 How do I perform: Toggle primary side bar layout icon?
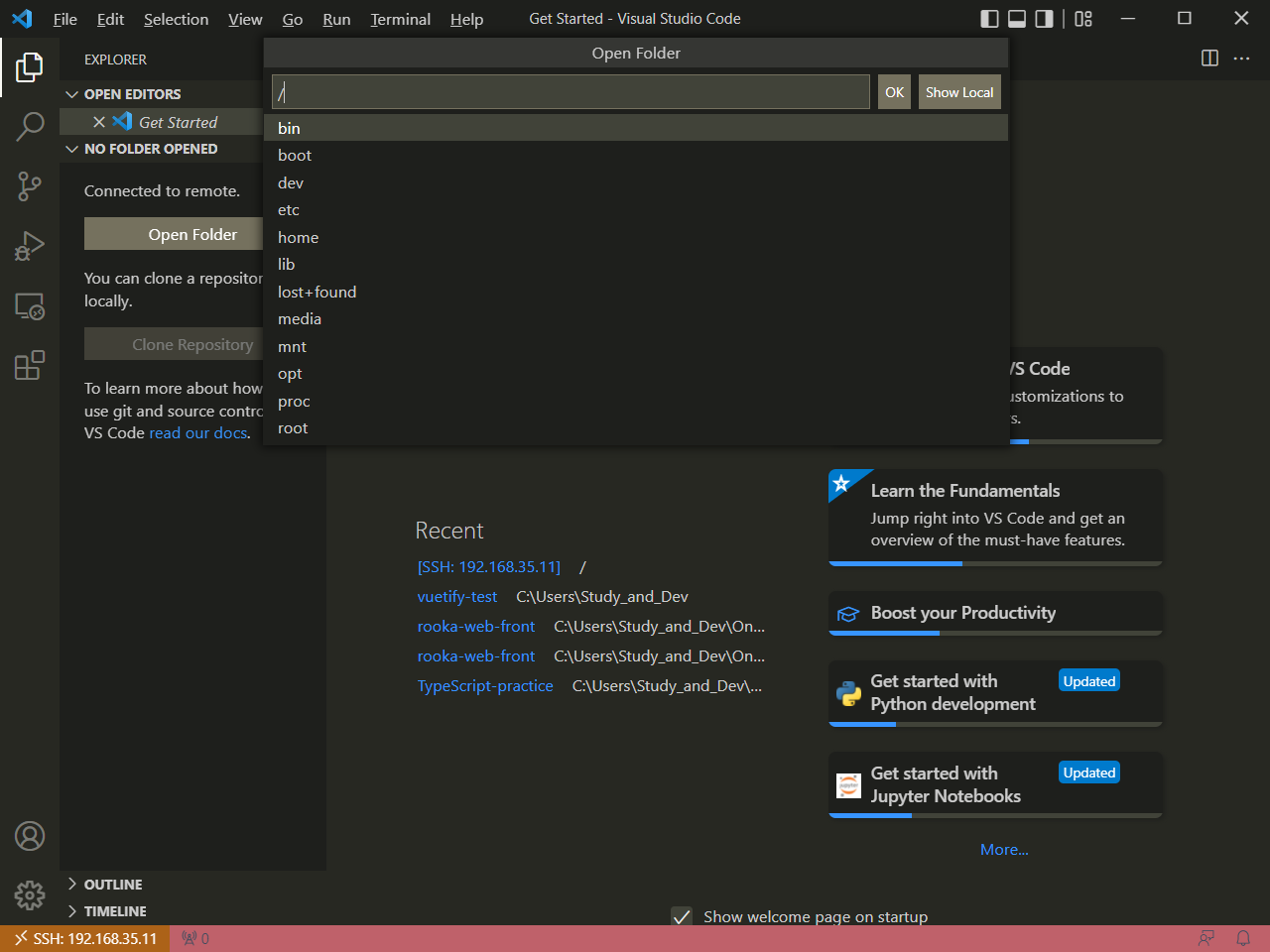989,19
